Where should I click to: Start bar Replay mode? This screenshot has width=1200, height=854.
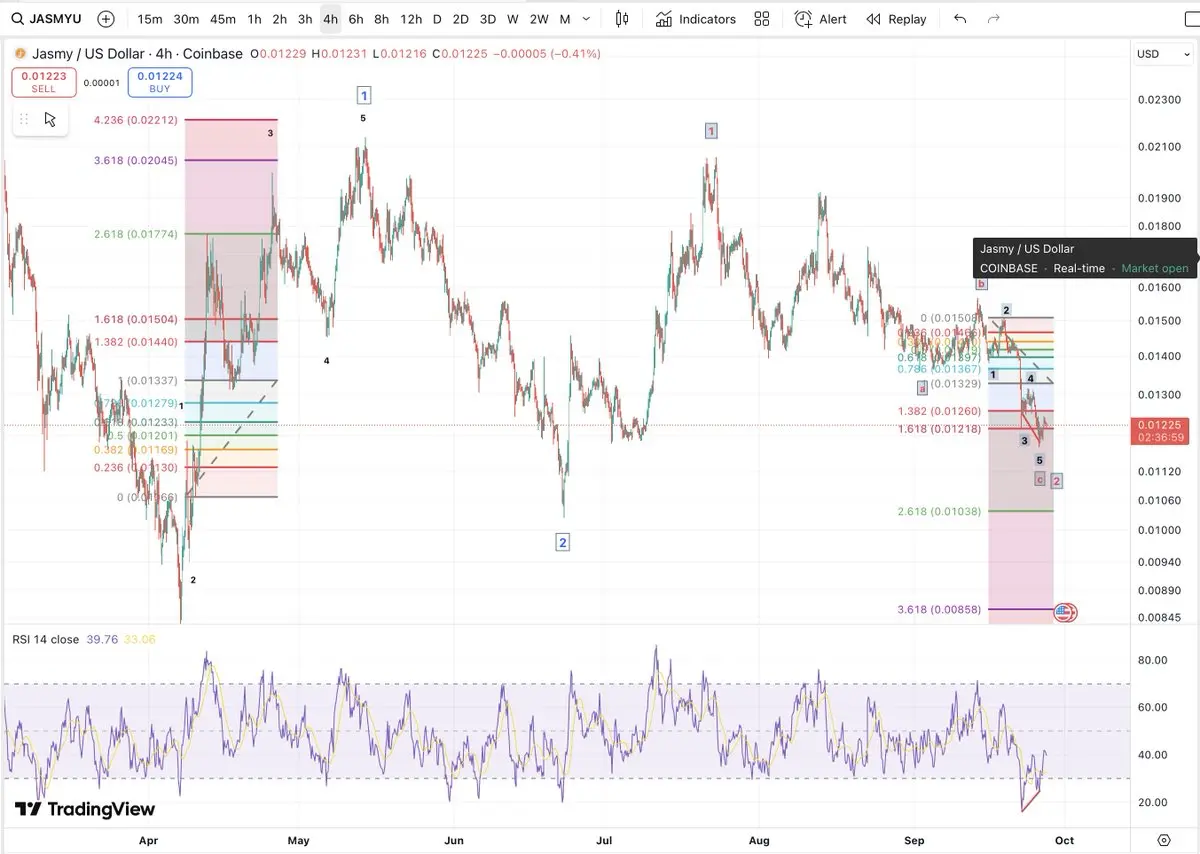(896, 19)
